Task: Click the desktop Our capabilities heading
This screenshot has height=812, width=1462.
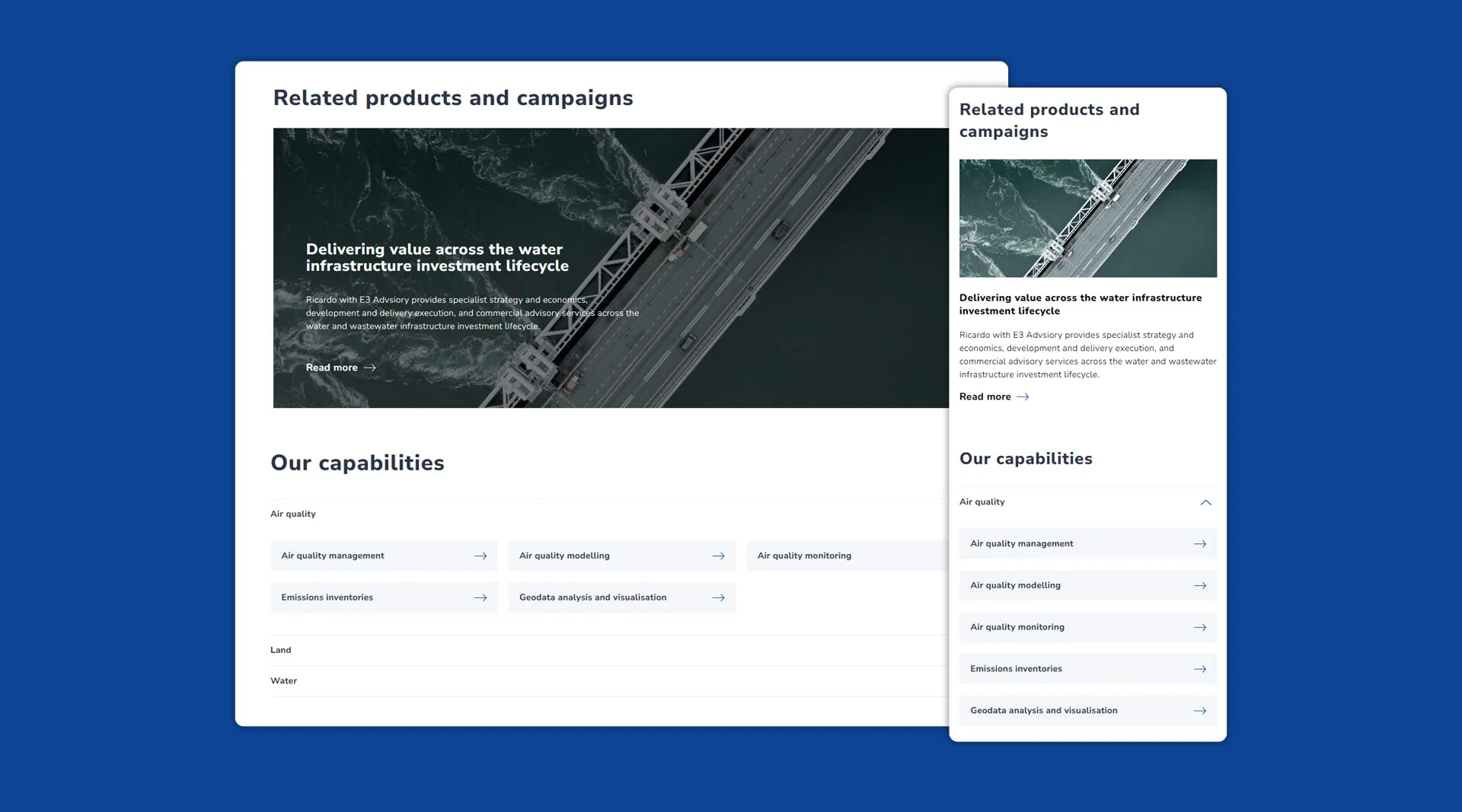Action: [x=357, y=463]
